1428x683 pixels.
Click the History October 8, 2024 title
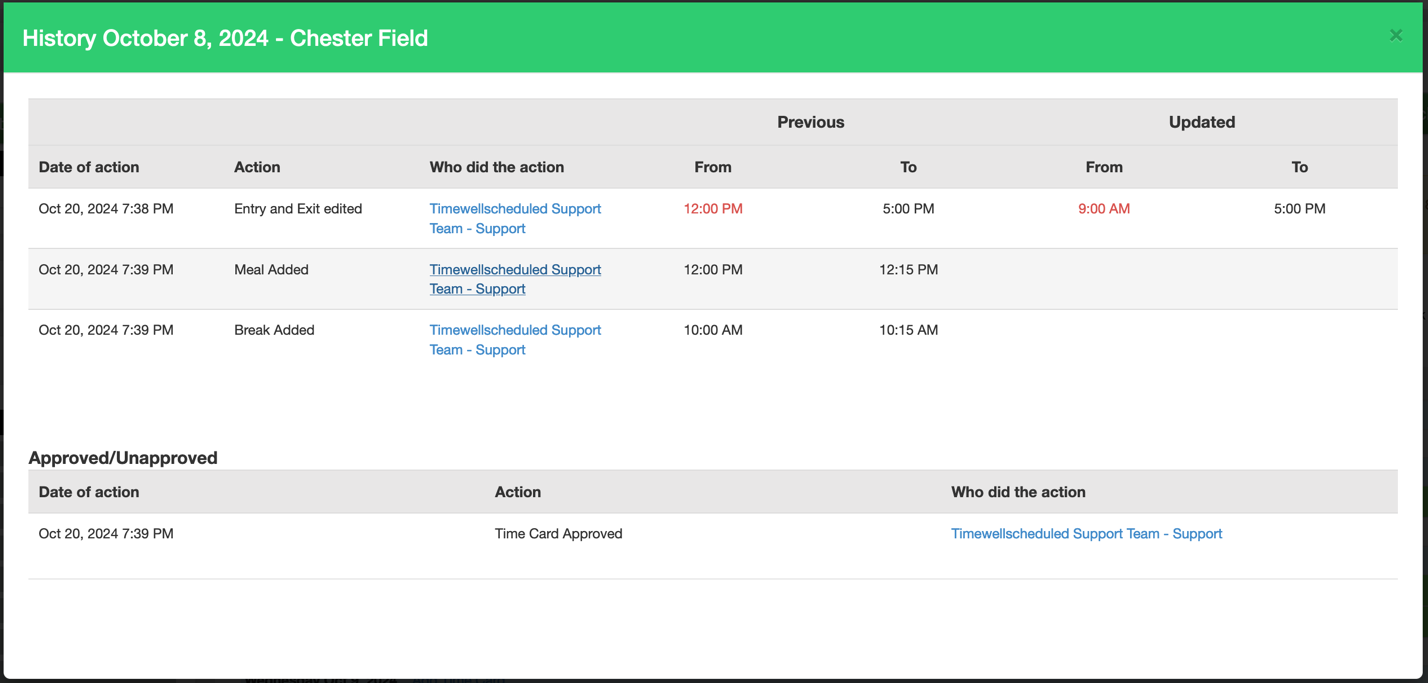[x=225, y=38]
